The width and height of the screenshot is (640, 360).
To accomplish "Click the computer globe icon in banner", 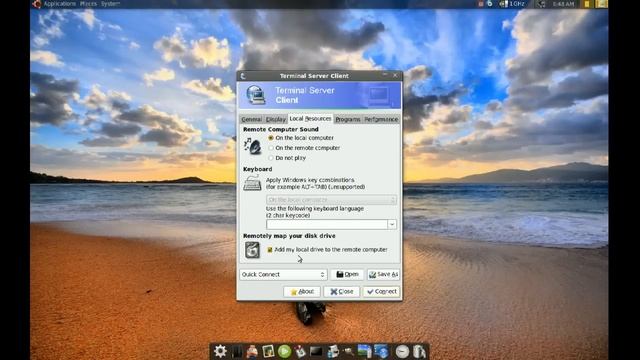I will click(x=256, y=95).
